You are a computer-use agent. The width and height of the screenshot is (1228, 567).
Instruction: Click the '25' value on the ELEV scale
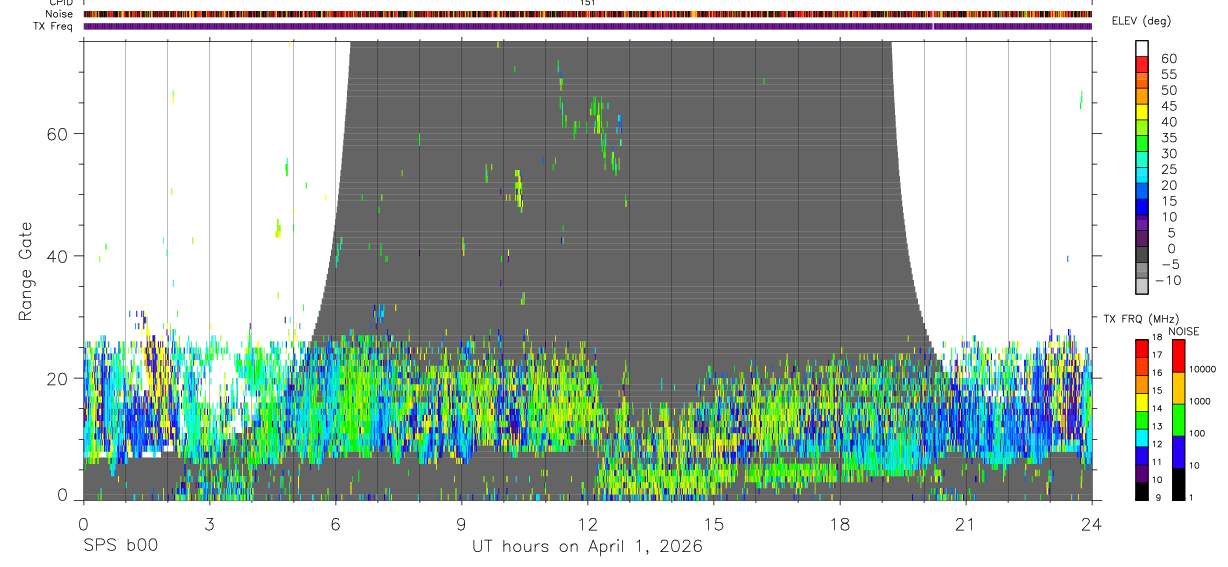point(1169,170)
